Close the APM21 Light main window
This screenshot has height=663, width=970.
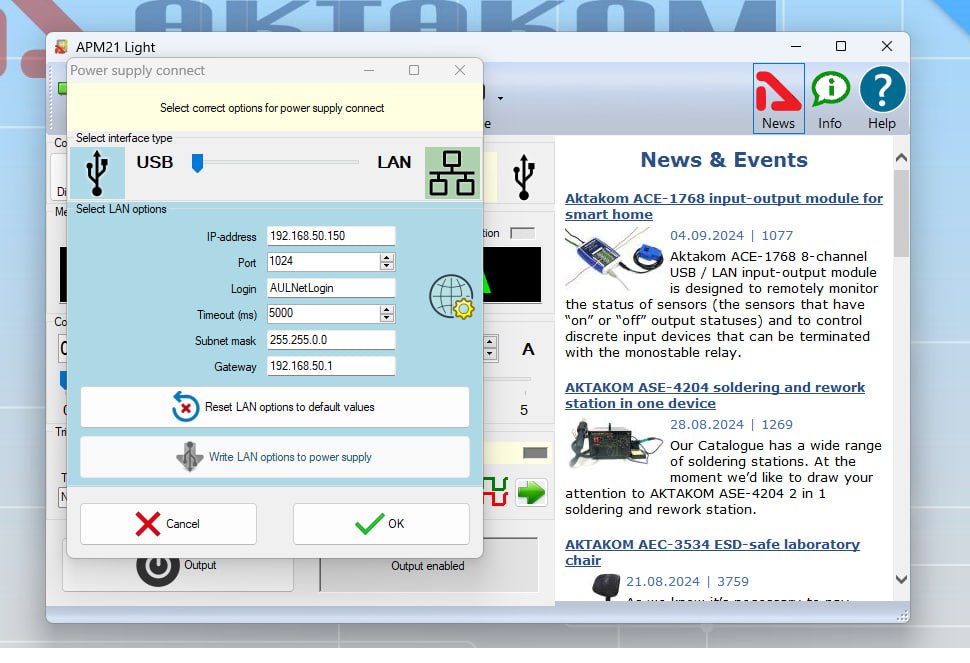886,46
